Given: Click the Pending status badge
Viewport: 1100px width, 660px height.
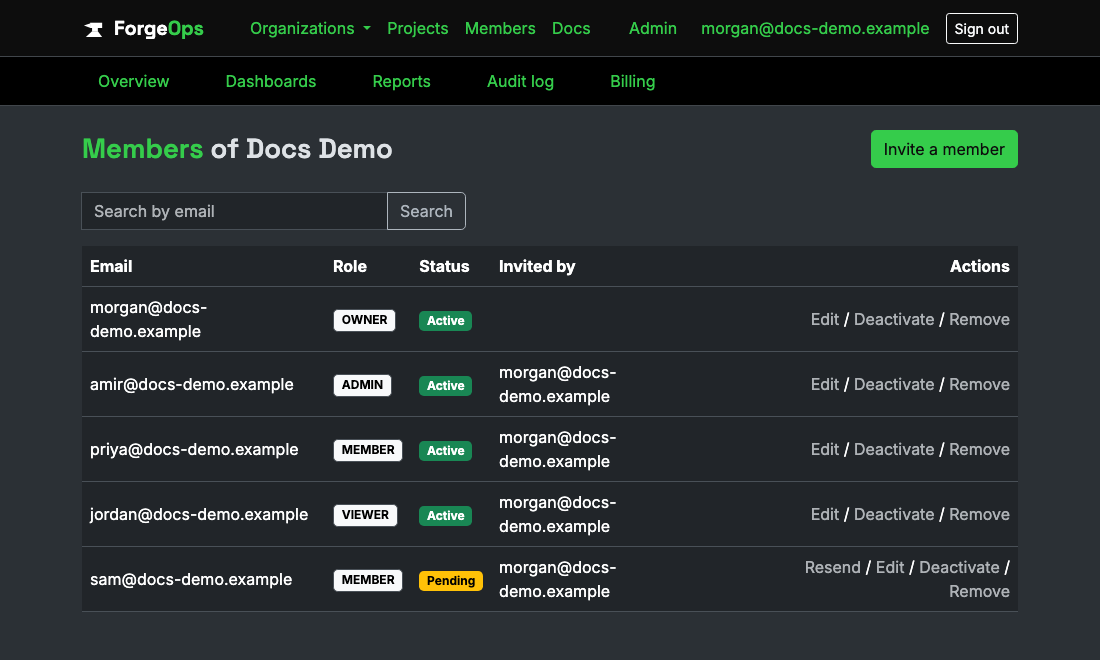Looking at the screenshot, I should [450, 581].
